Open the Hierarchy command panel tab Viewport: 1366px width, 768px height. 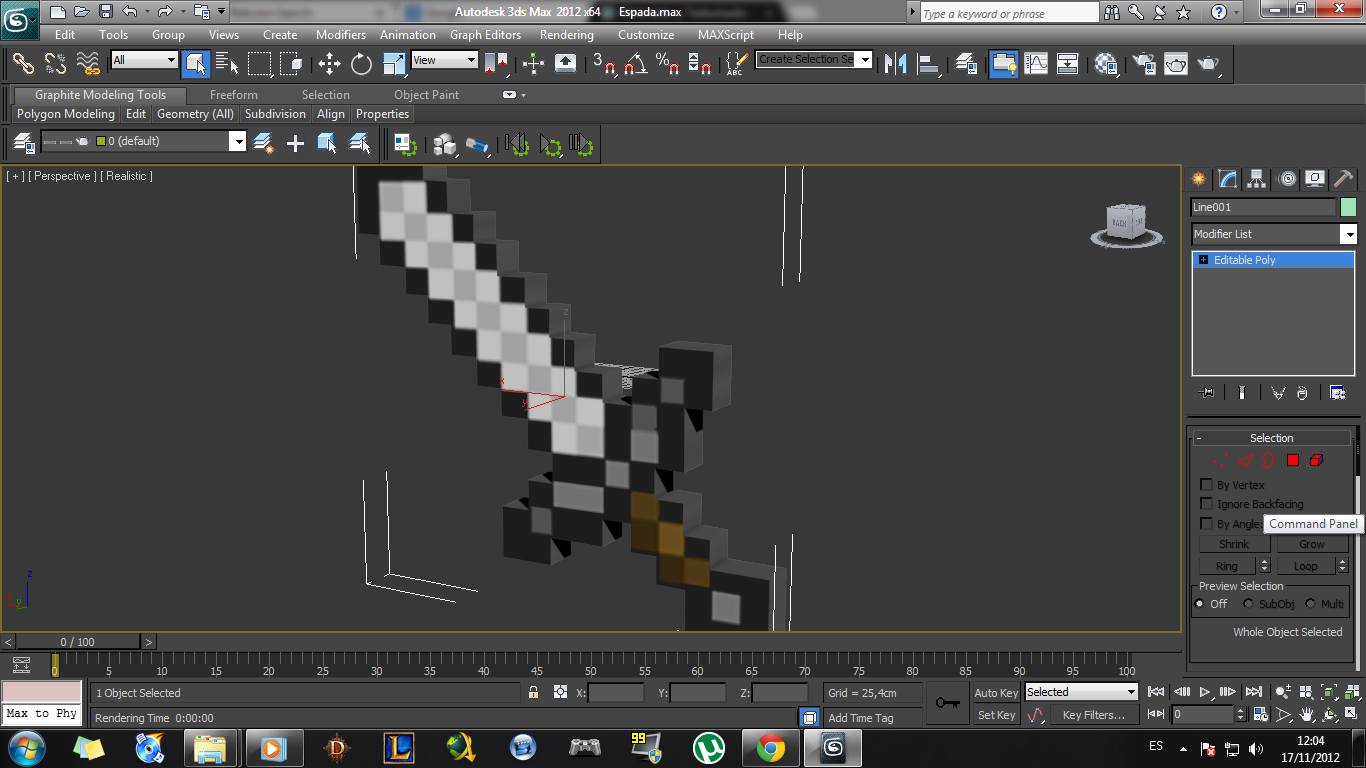pos(1257,179)
